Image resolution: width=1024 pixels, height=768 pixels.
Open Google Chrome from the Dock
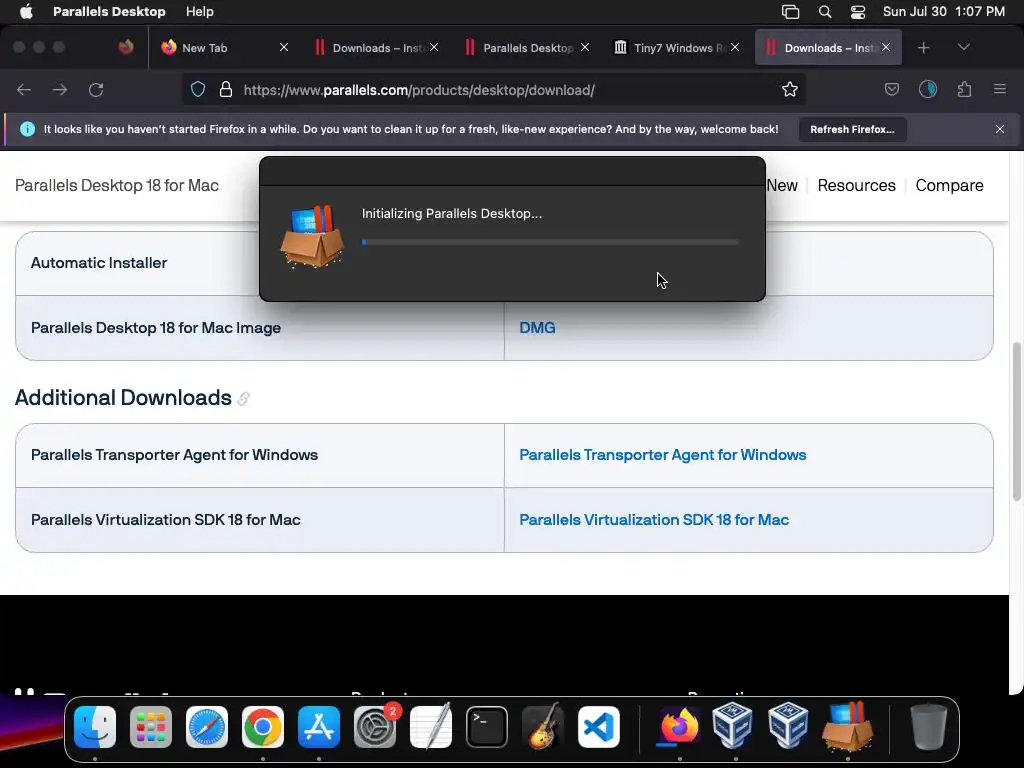[x=263, y=727]
